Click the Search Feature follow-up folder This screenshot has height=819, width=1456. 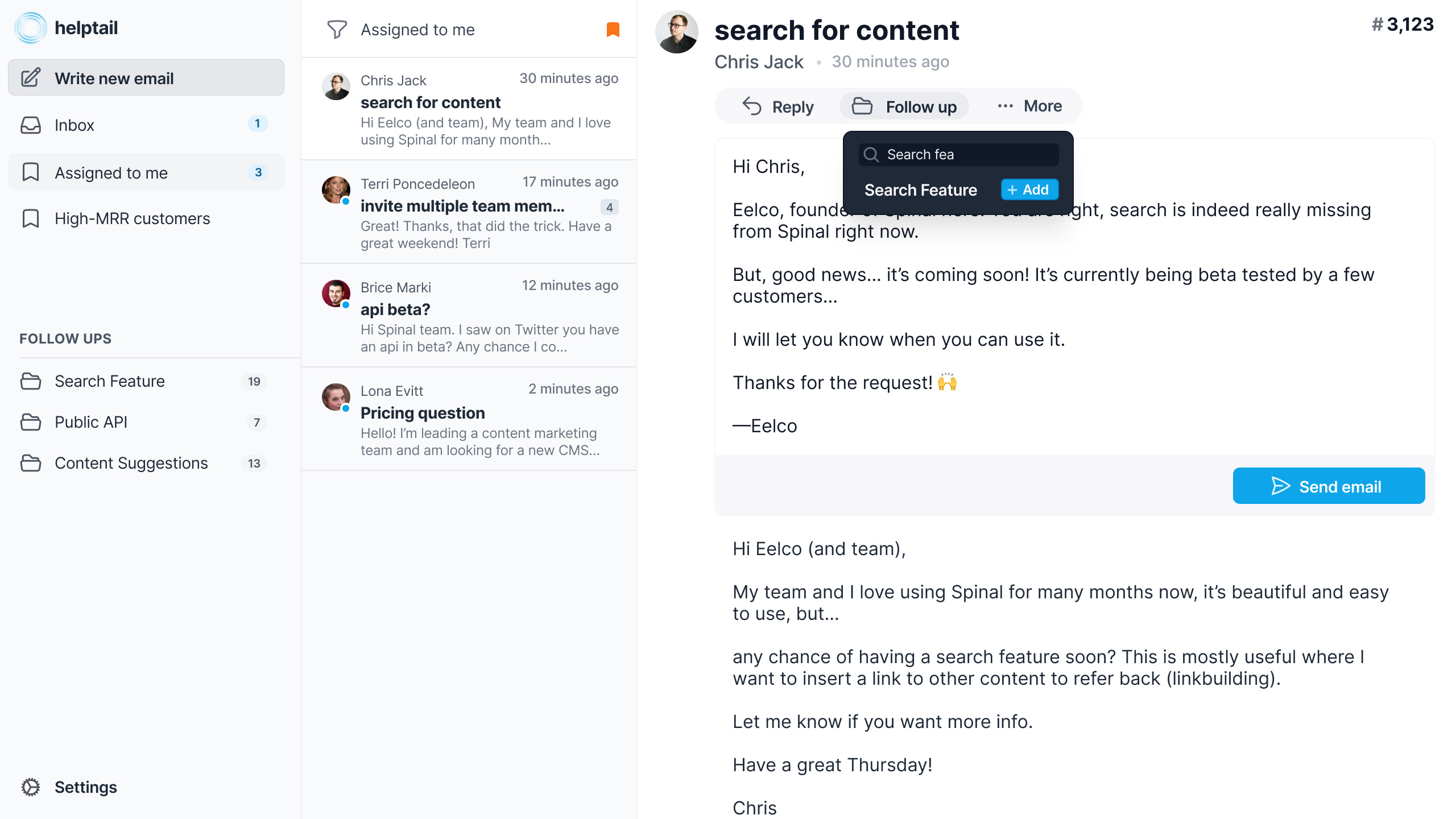[109, 380]
